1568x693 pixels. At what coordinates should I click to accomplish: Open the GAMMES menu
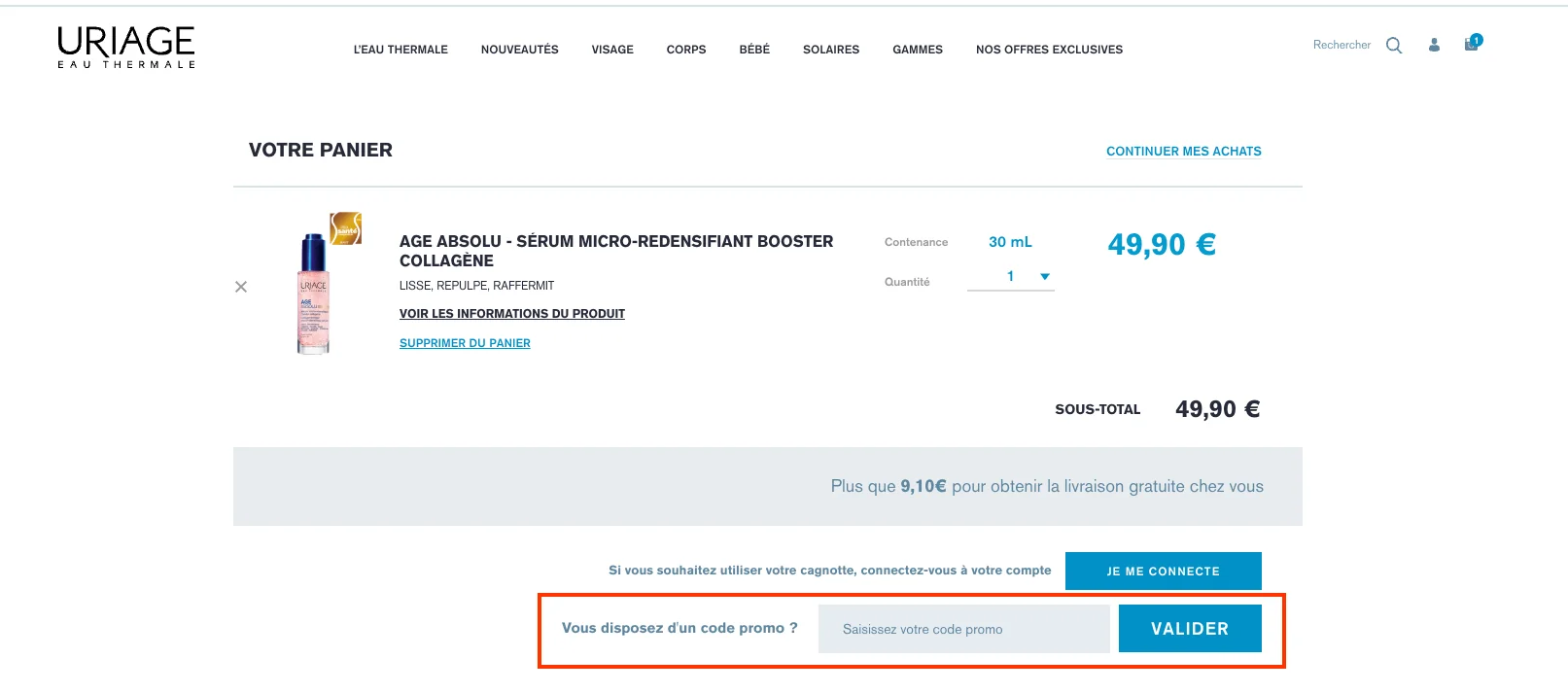(x=918, y=50)
